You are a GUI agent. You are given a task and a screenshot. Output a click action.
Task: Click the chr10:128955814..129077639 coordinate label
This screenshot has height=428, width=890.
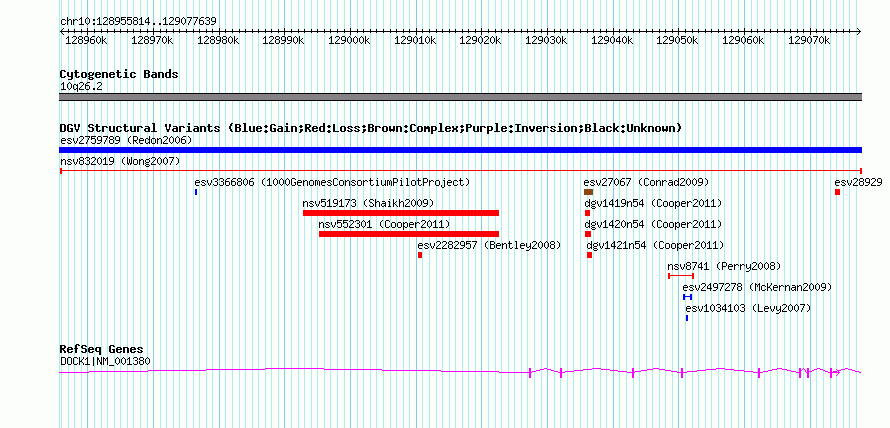(x=138, y=22)
